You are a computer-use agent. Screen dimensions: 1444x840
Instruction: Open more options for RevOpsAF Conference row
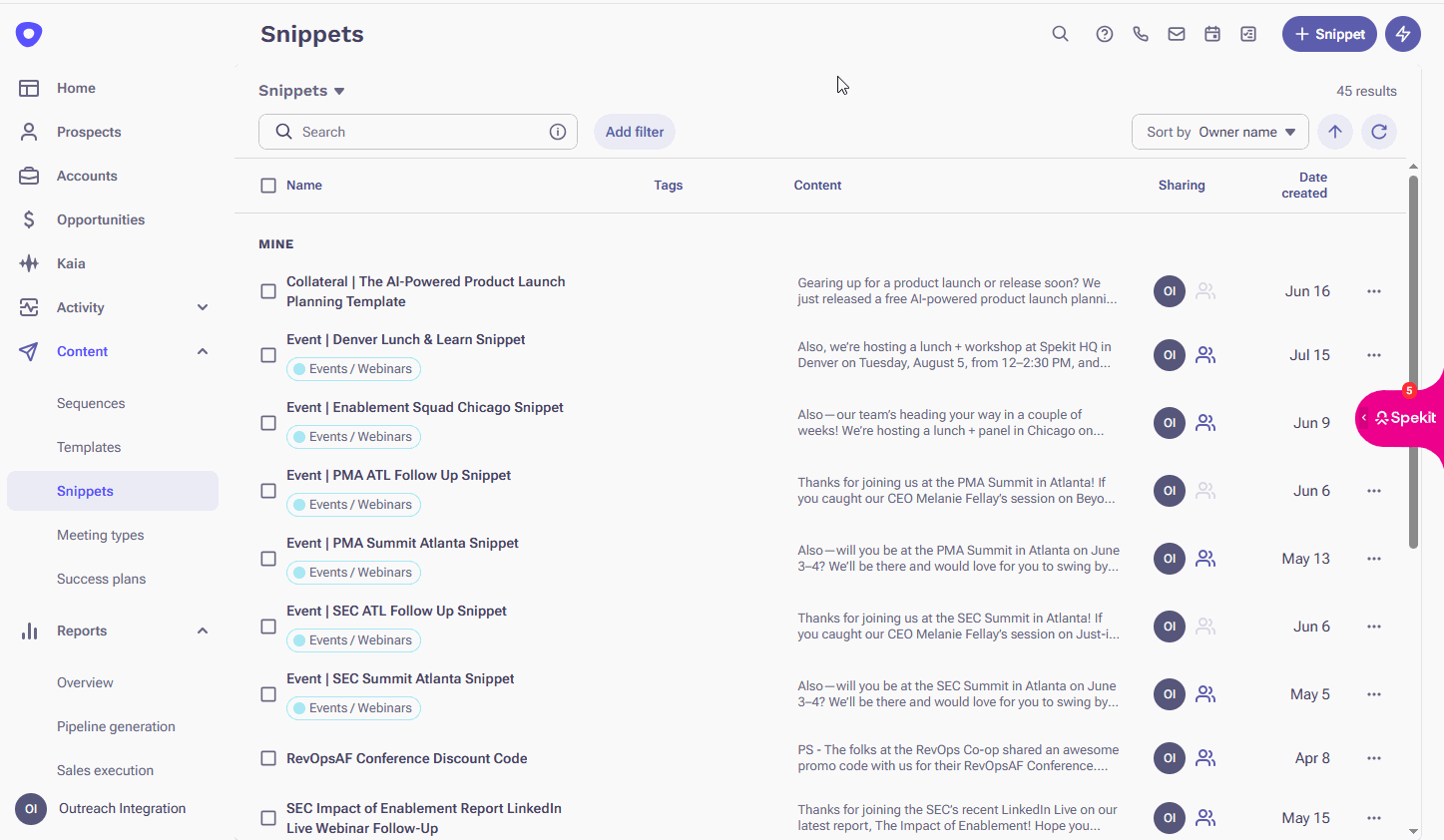pos(1374,758)
